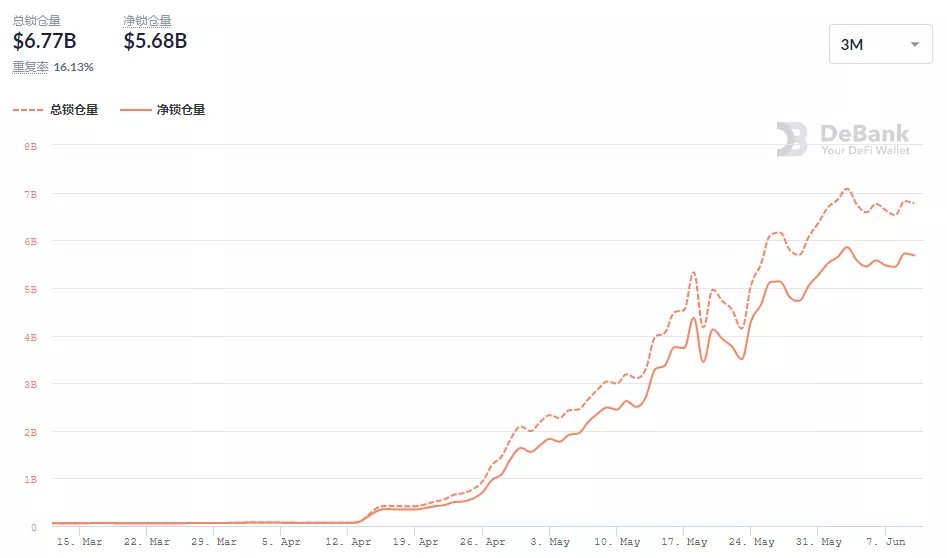The image size is (947, 558).
Task: Click the 重复率 underlined label
Action: pos(30,67)
